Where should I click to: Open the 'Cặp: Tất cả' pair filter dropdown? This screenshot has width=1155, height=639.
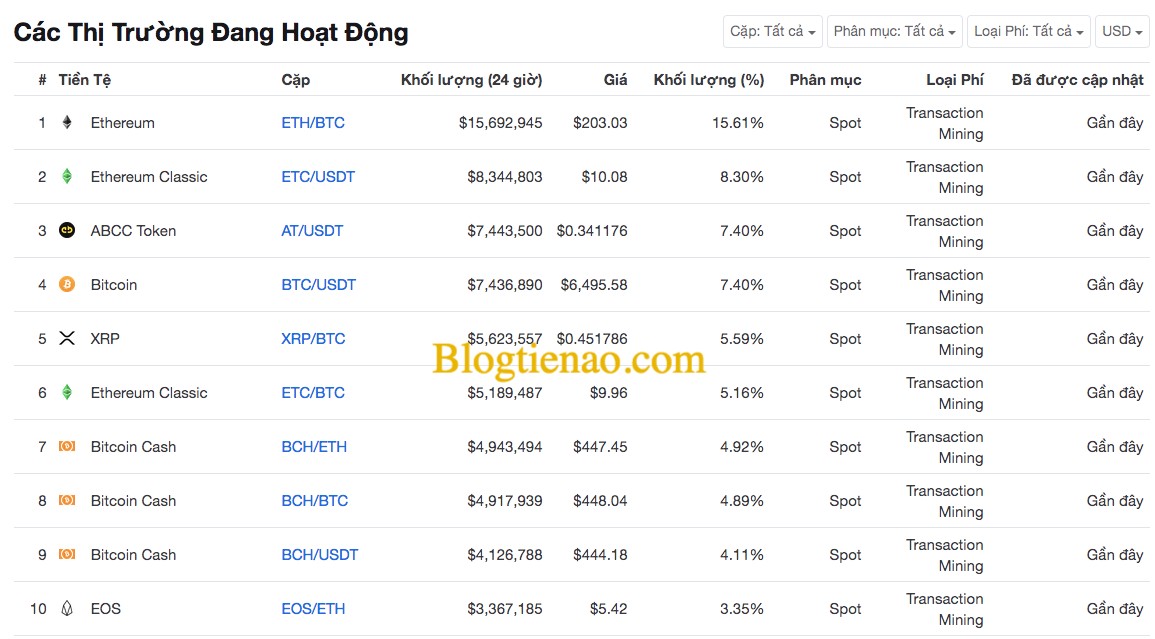(773, 32)
